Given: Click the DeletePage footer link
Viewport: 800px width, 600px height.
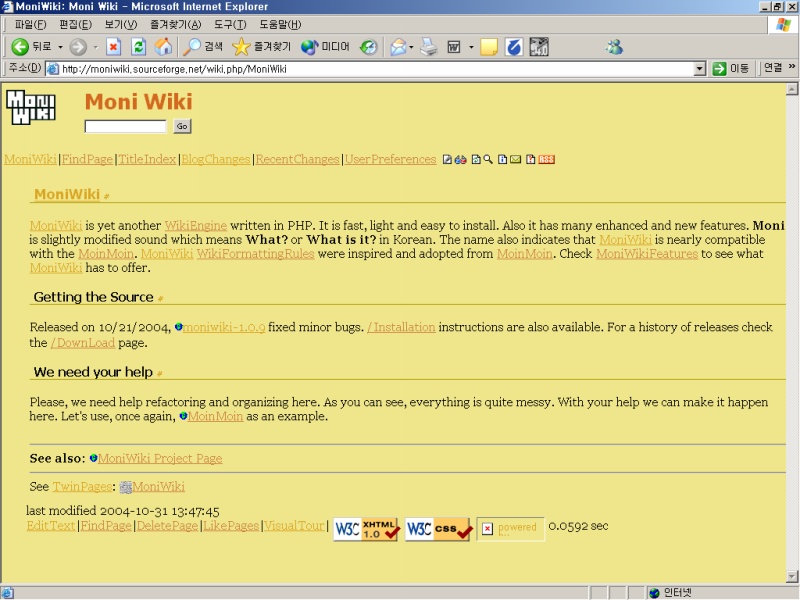Looking at the screenshot, I should [167, 526].
